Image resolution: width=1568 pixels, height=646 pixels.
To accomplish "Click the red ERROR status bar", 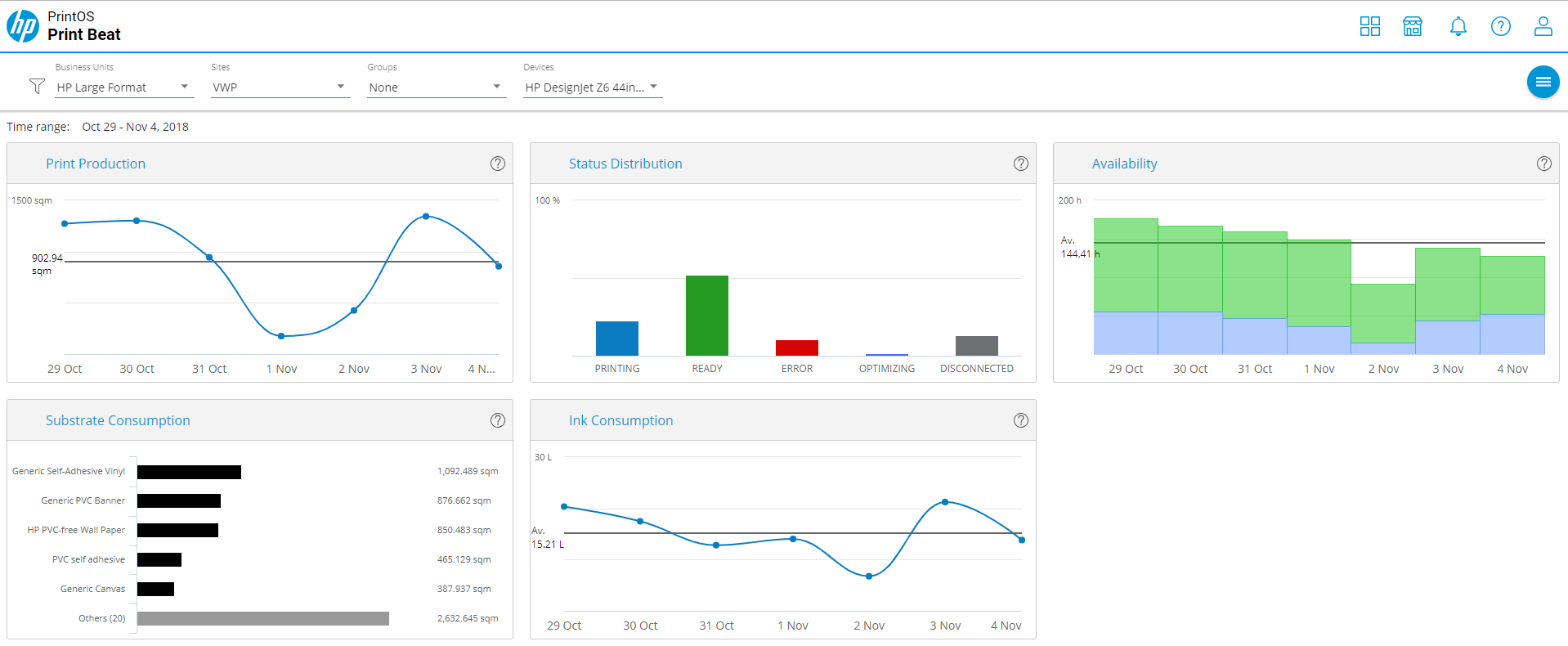I will pos(797,348).
